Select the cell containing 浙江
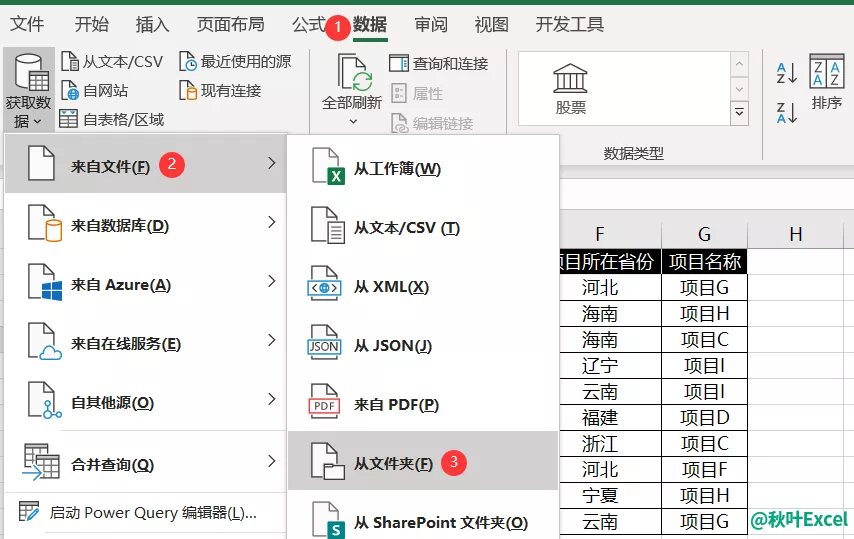 [611, 443]
